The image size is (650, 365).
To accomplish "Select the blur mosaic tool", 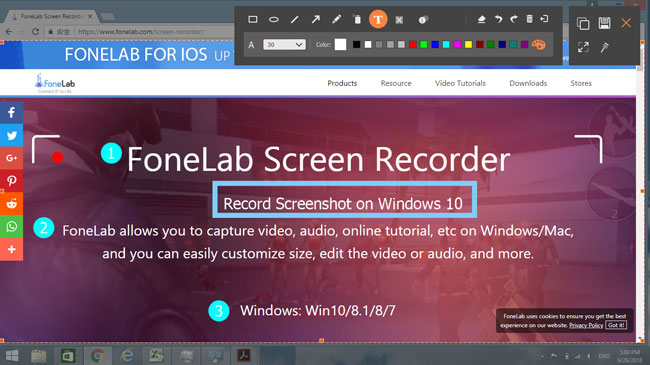I will pyautogui.click(x=399, y=19).
